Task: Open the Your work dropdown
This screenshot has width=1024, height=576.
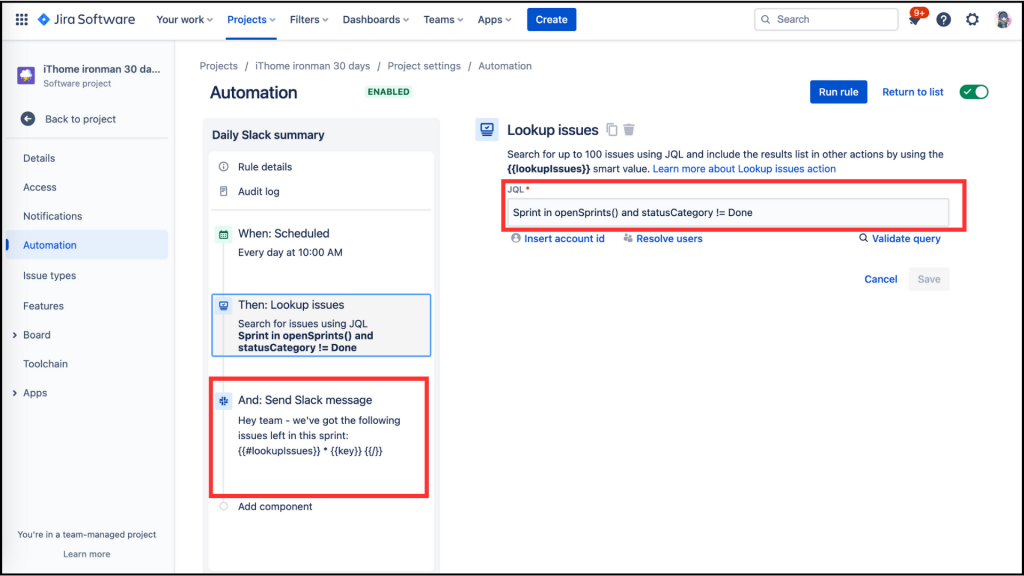Action: click(184, 20)
